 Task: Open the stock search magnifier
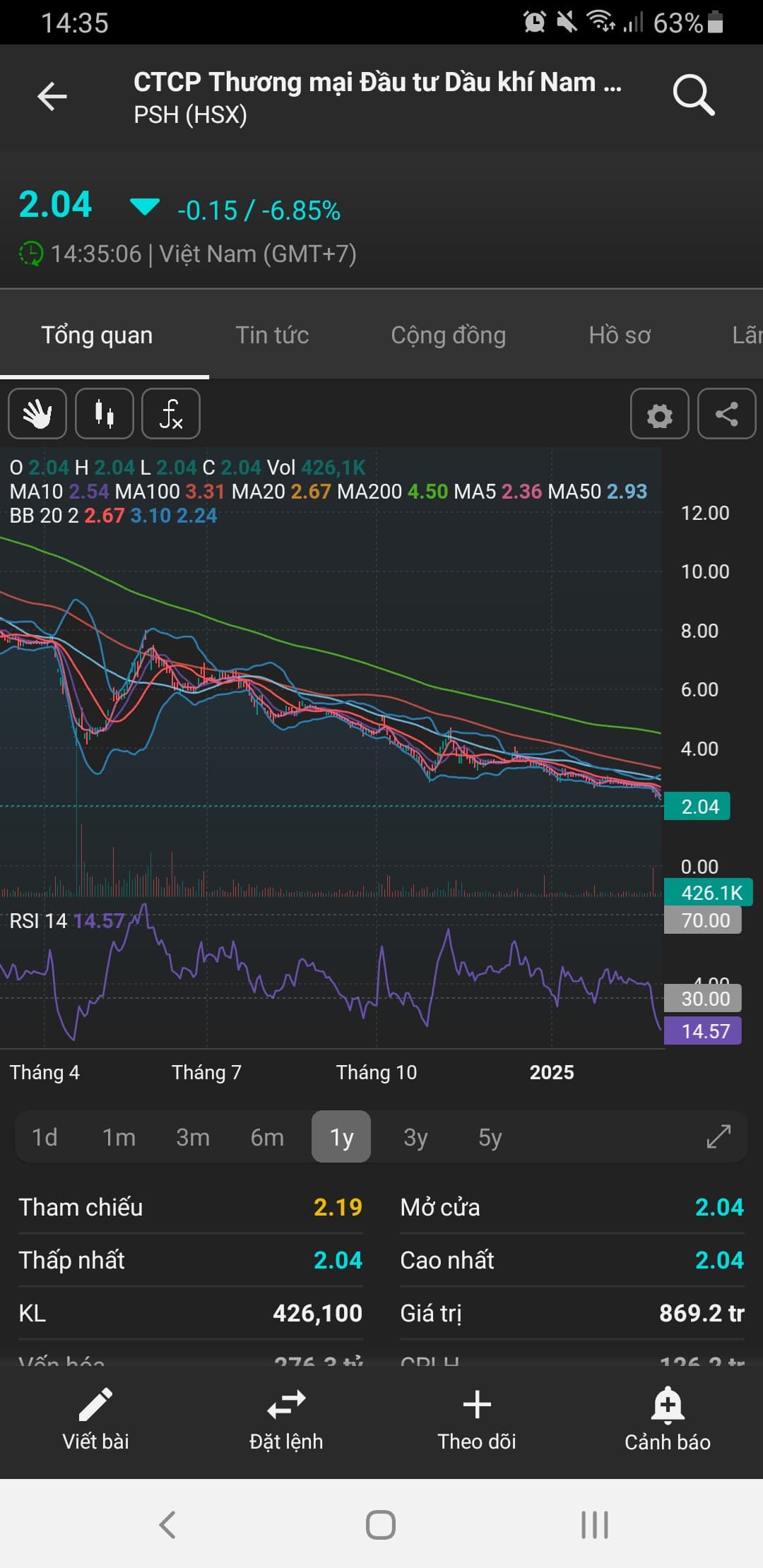(693, 95)
